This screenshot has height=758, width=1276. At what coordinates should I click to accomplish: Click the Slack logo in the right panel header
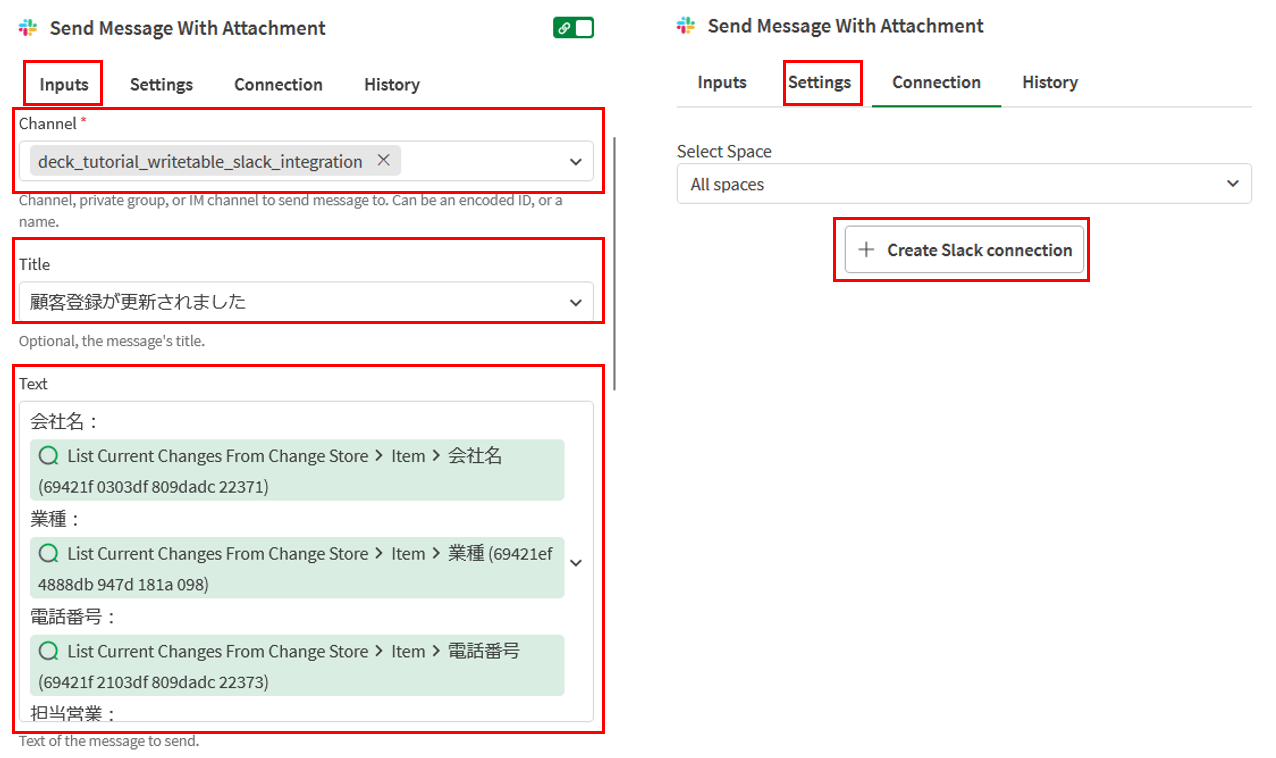(x=685, y=26)
